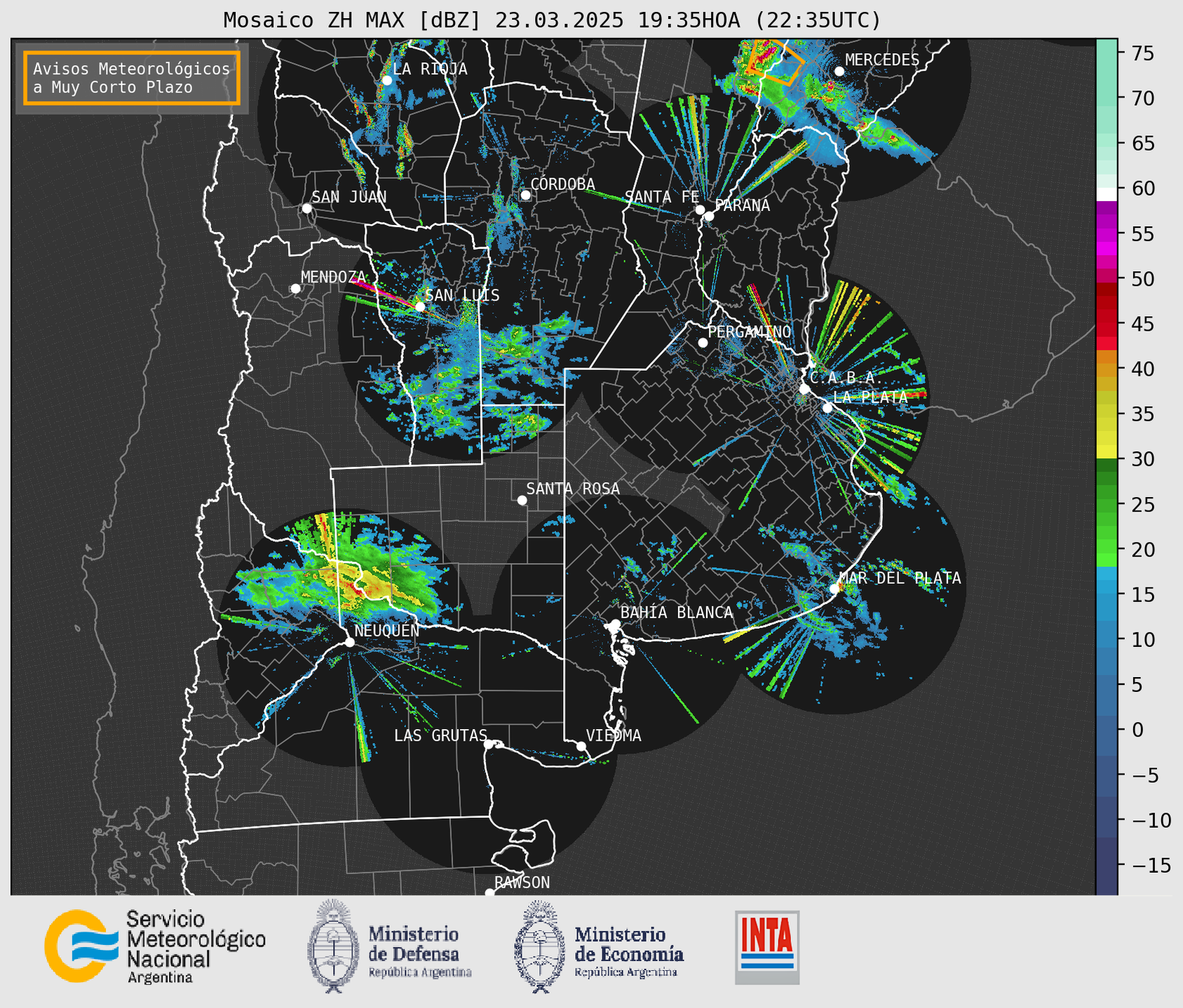Click the LA RIOJA city marker
The image size is (1183, 1008).
coord(386,80)
